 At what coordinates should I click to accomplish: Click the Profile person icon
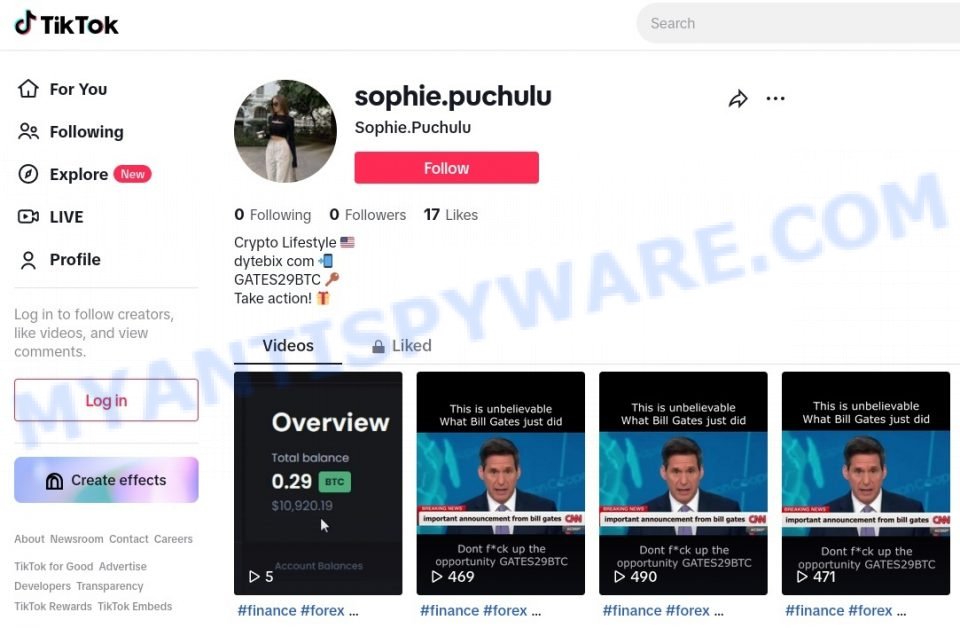click(x=28, y=260)
